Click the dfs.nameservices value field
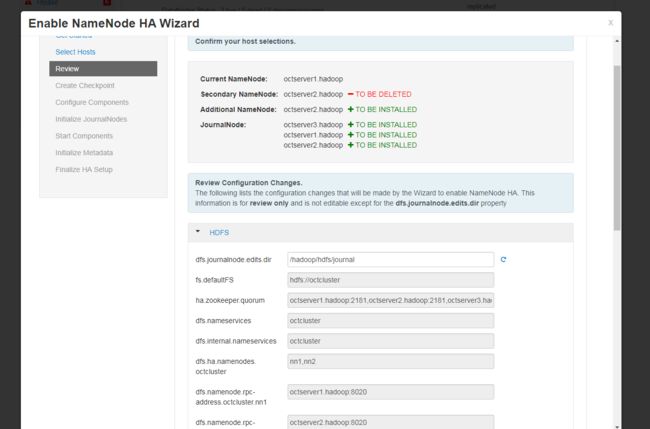This screenshot has width=650, height=429. pyautogui.click(x=390, y=320)
